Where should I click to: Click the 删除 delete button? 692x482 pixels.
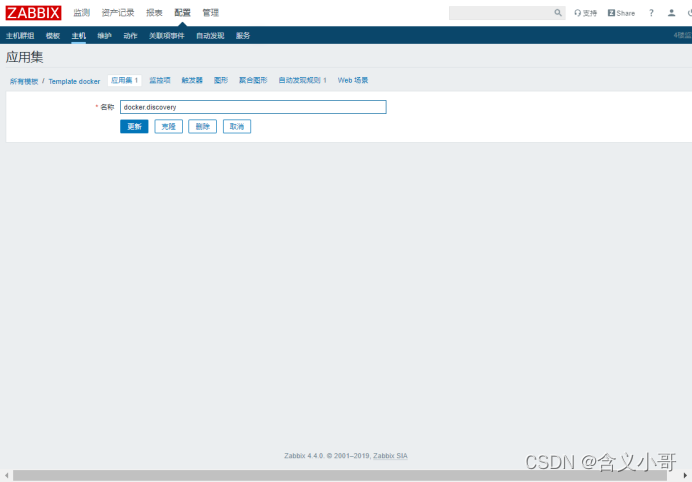click(x=203, y=127)
